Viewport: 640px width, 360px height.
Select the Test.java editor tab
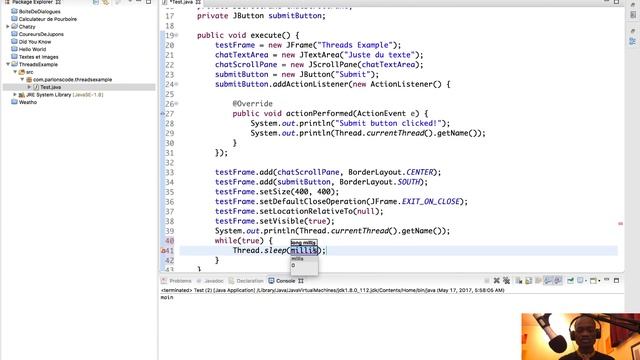coord(181,2)
